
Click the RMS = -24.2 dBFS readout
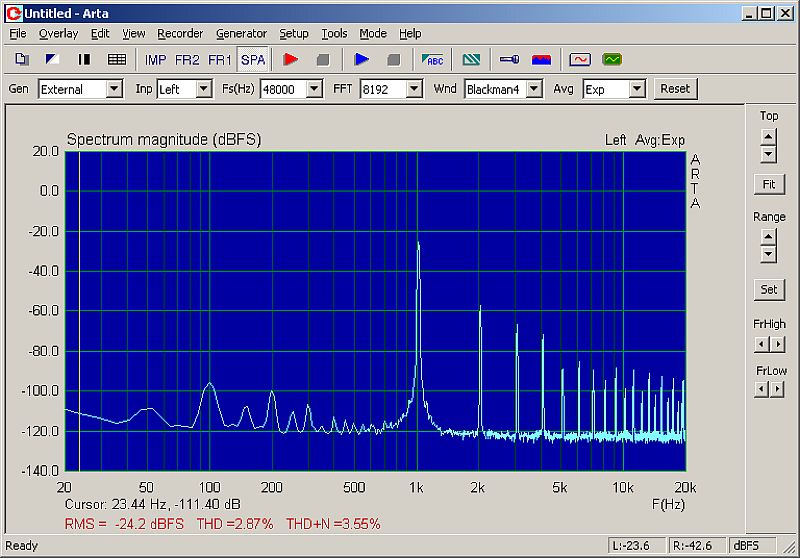[x=124, y=524]
